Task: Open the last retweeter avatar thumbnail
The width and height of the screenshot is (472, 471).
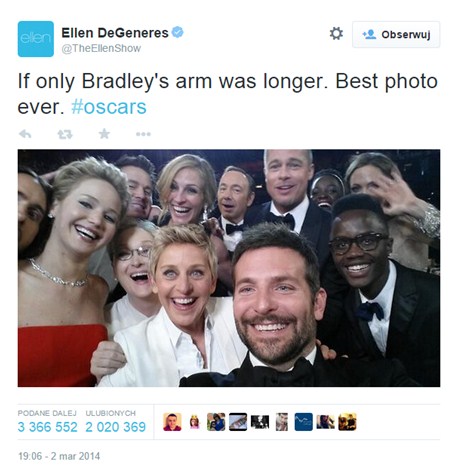Action: pos(347,422)
